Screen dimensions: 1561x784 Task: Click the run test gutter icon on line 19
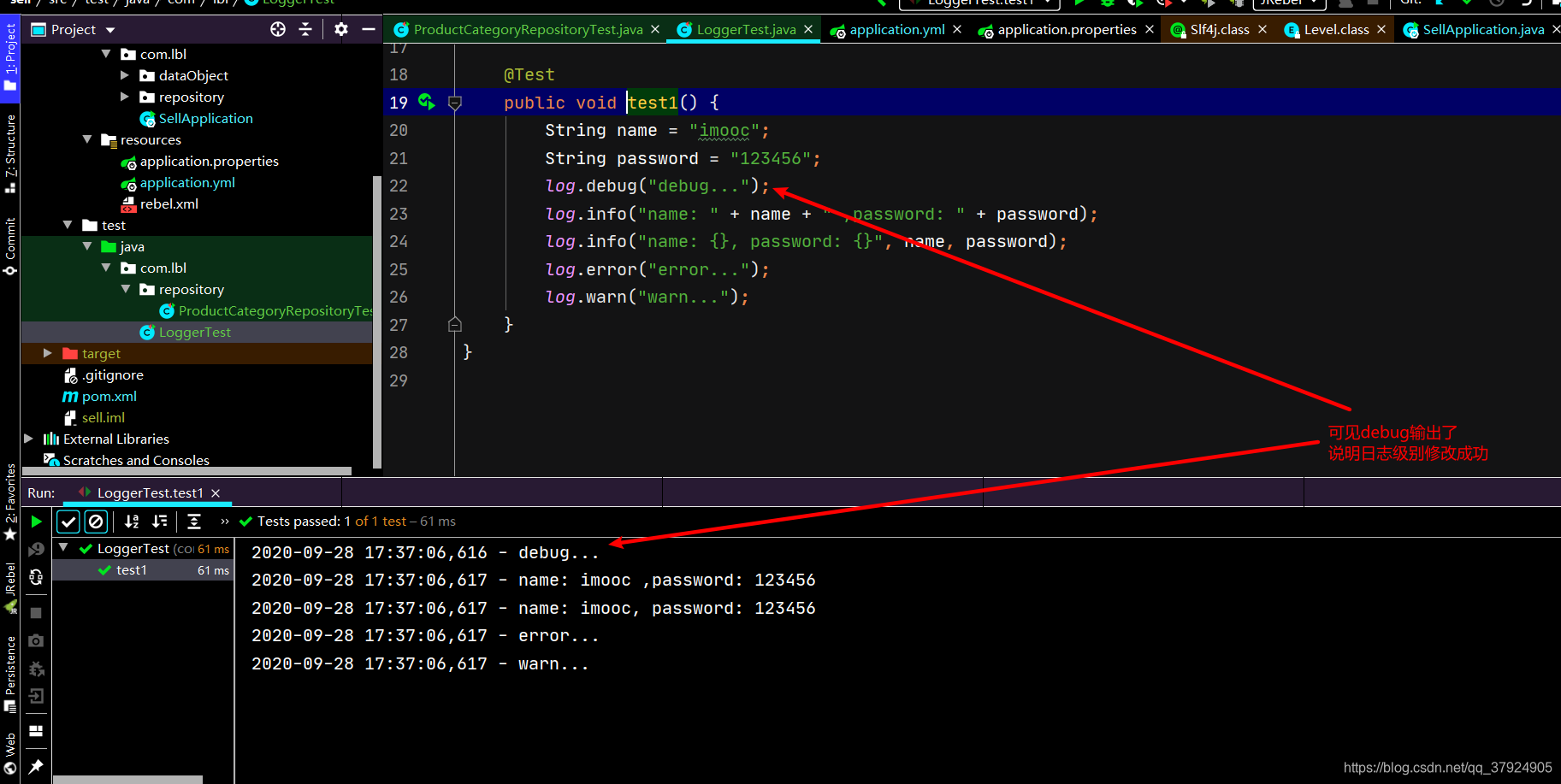tap(426, 103)
